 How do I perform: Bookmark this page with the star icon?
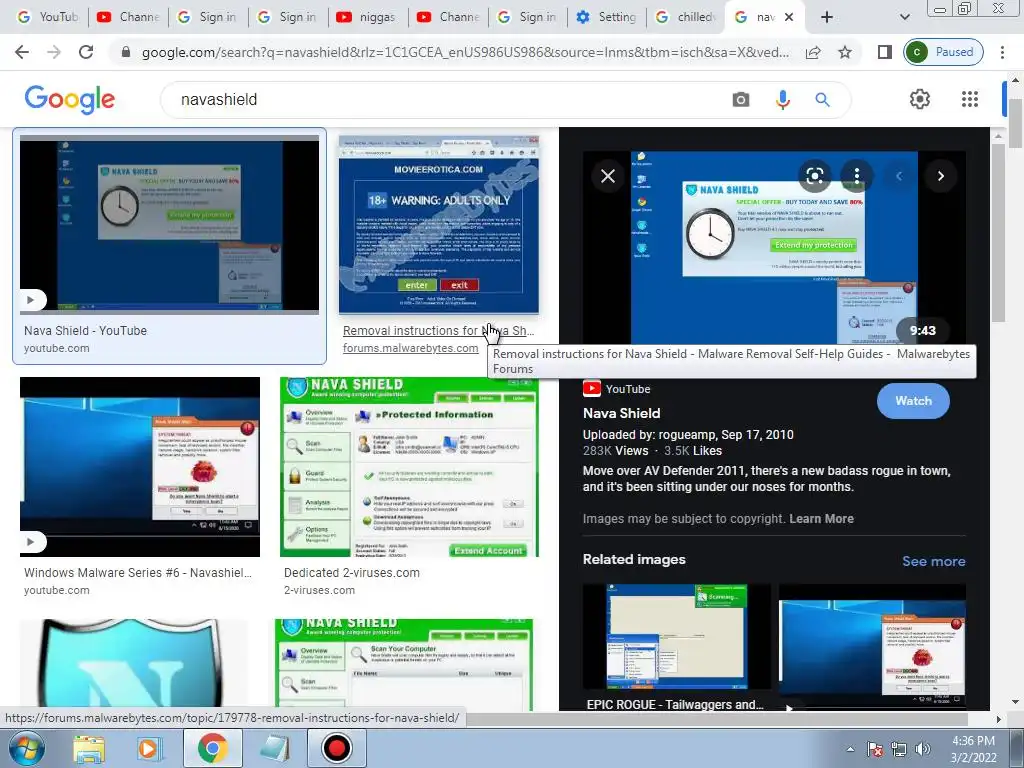click(x=845, y=52)
